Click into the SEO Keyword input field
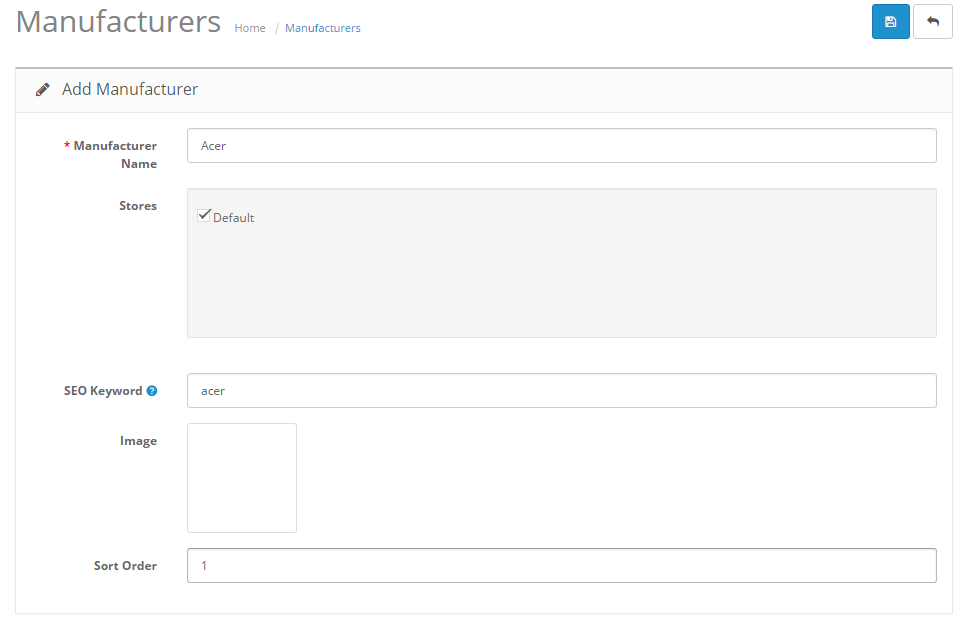Viewport: 966px width, 626px height. [561, 391]
